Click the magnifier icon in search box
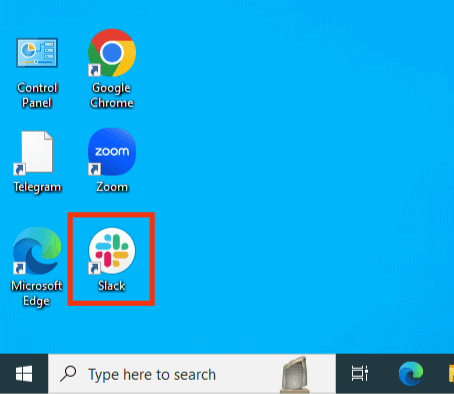Image resolution: width=454 pixels, height=394 pixels. point(68,374)
